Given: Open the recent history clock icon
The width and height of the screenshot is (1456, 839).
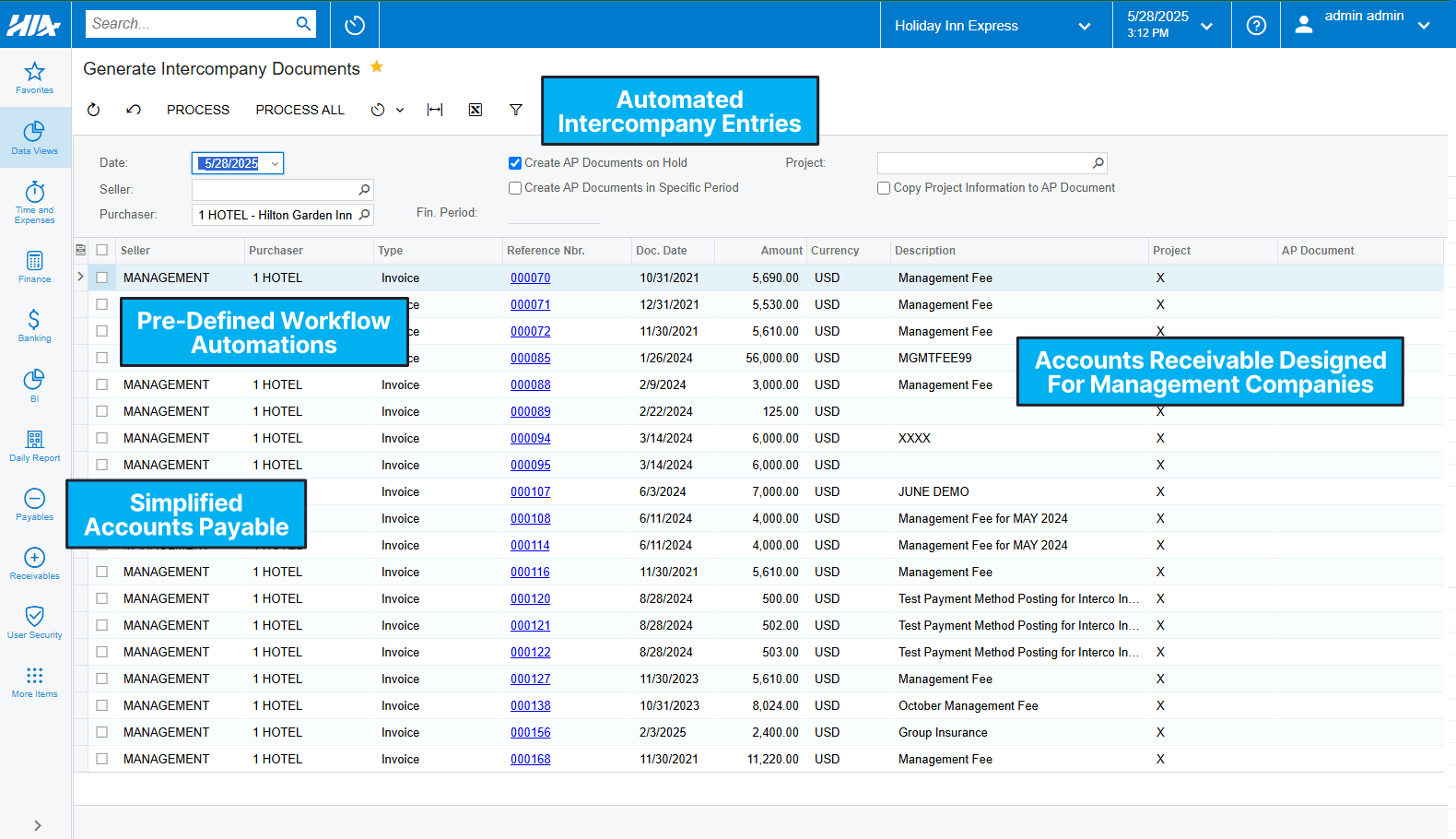Looking at the screenshot, I should point(355,25).
